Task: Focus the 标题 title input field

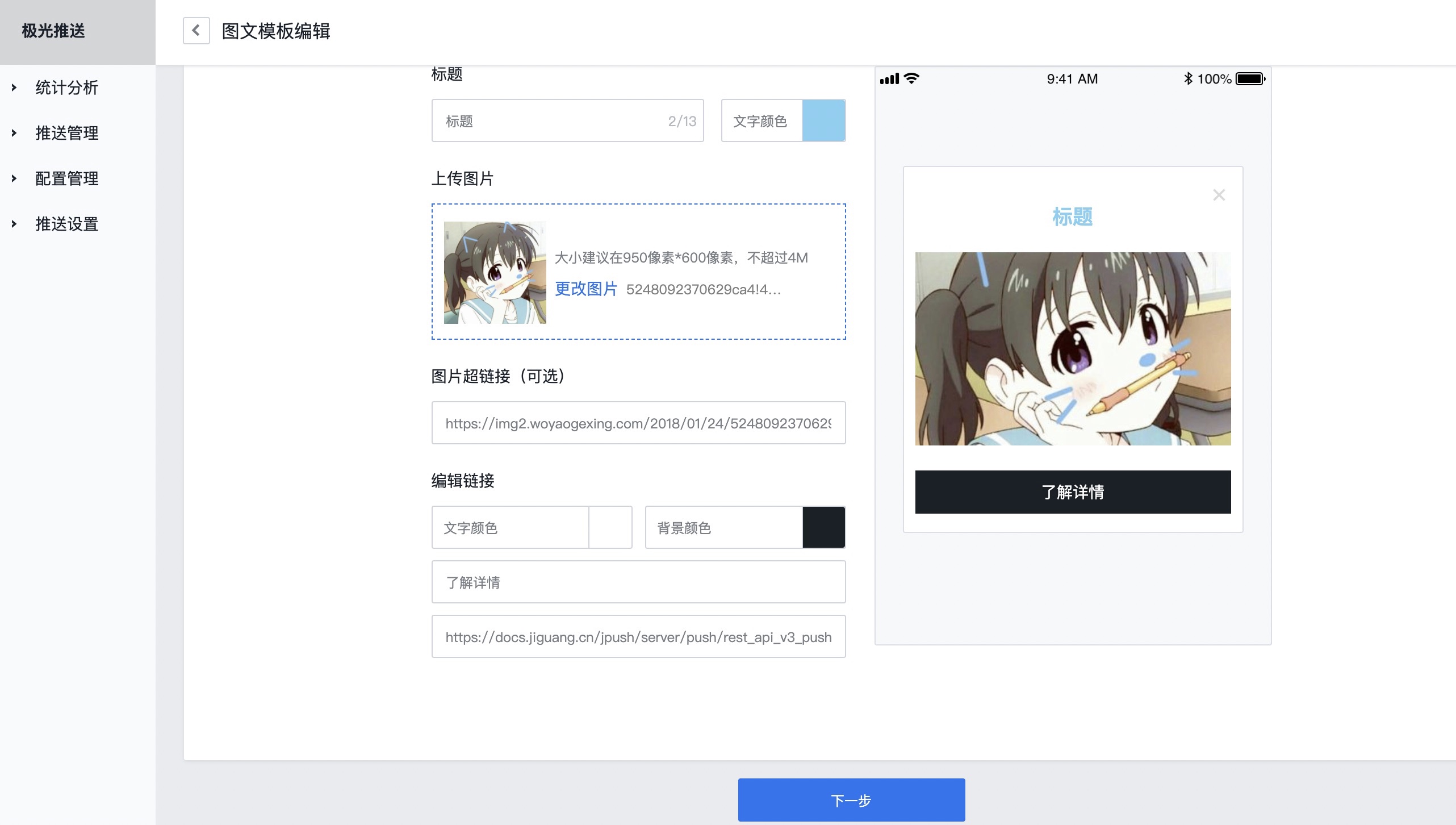Action: pos(567,120)
